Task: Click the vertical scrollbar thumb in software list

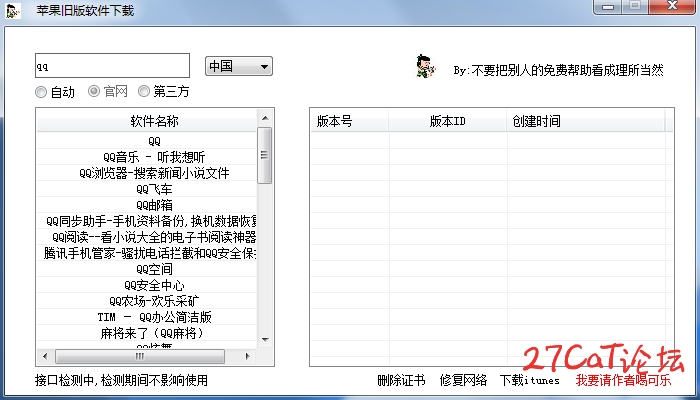Action: click(265, 155)
